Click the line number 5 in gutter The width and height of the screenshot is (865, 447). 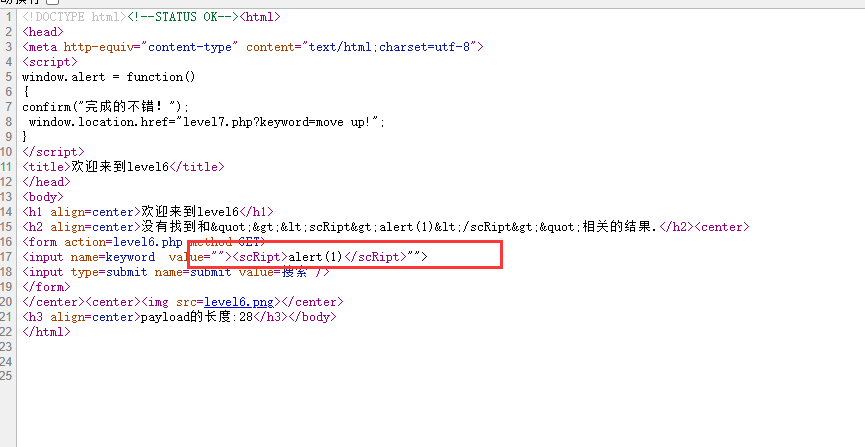tap(8, 77)
